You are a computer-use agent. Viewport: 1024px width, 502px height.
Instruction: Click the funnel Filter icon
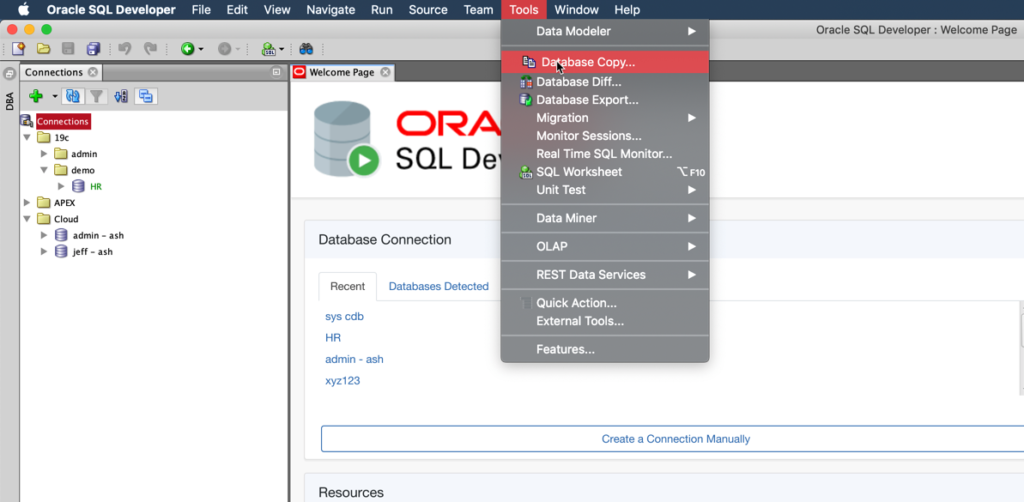point(97,97)
